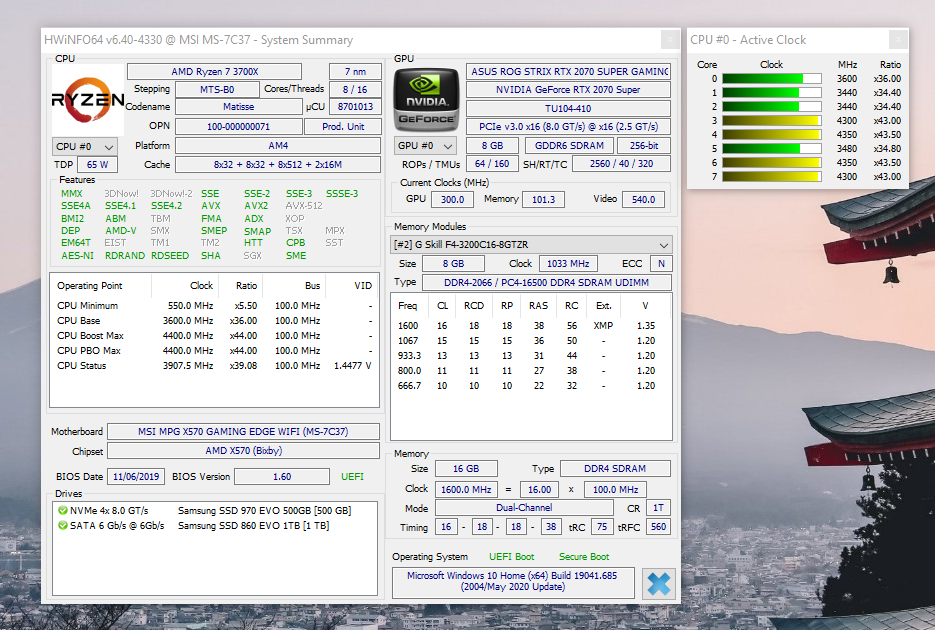Screen dimensions: 935x630
Task: Click NVIDIA GeForce RTX 2070 Super field
Action: pos(569,89)
